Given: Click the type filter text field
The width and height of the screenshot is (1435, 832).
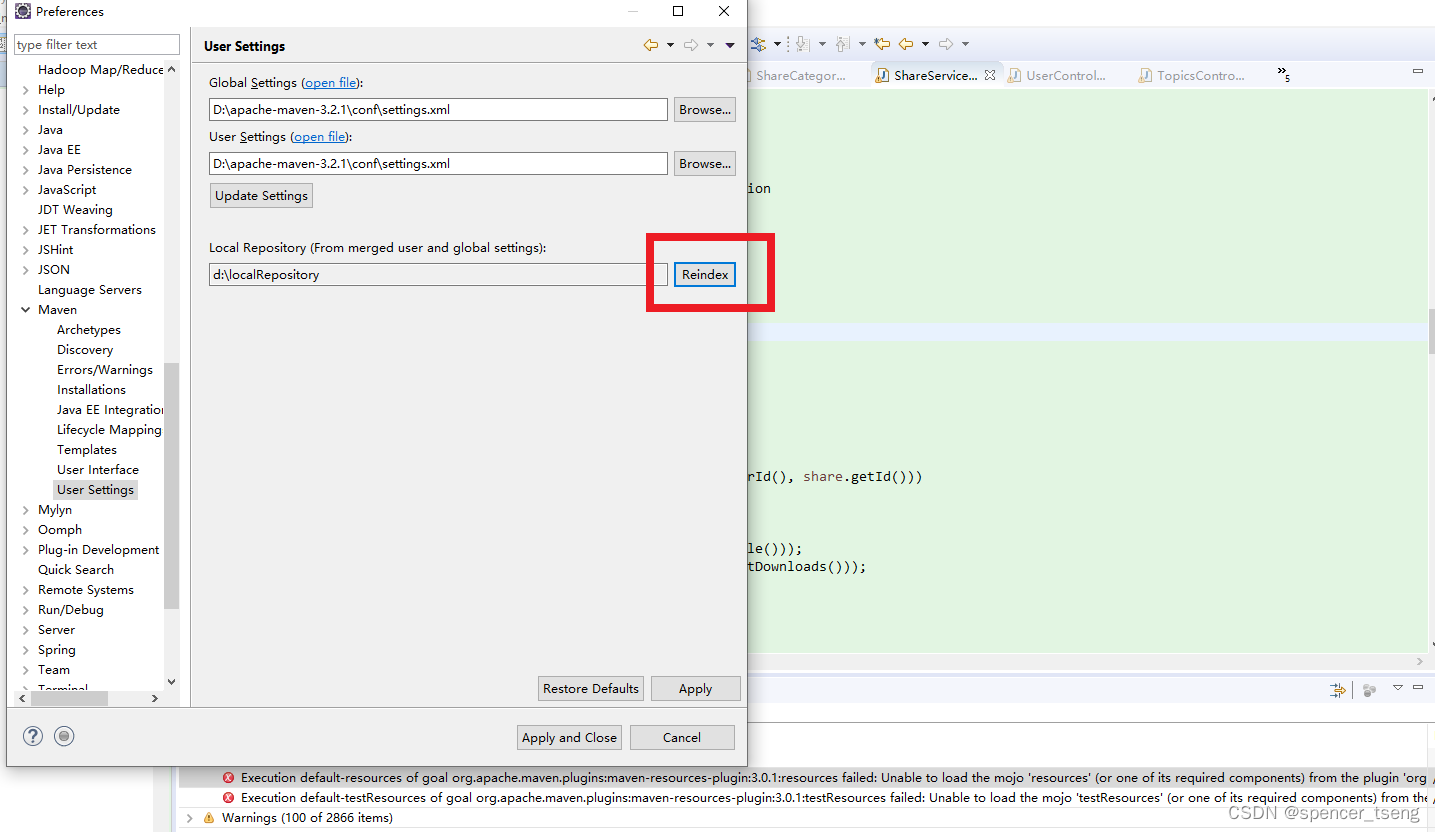Looking at the screenshot, I should (96, 44).
